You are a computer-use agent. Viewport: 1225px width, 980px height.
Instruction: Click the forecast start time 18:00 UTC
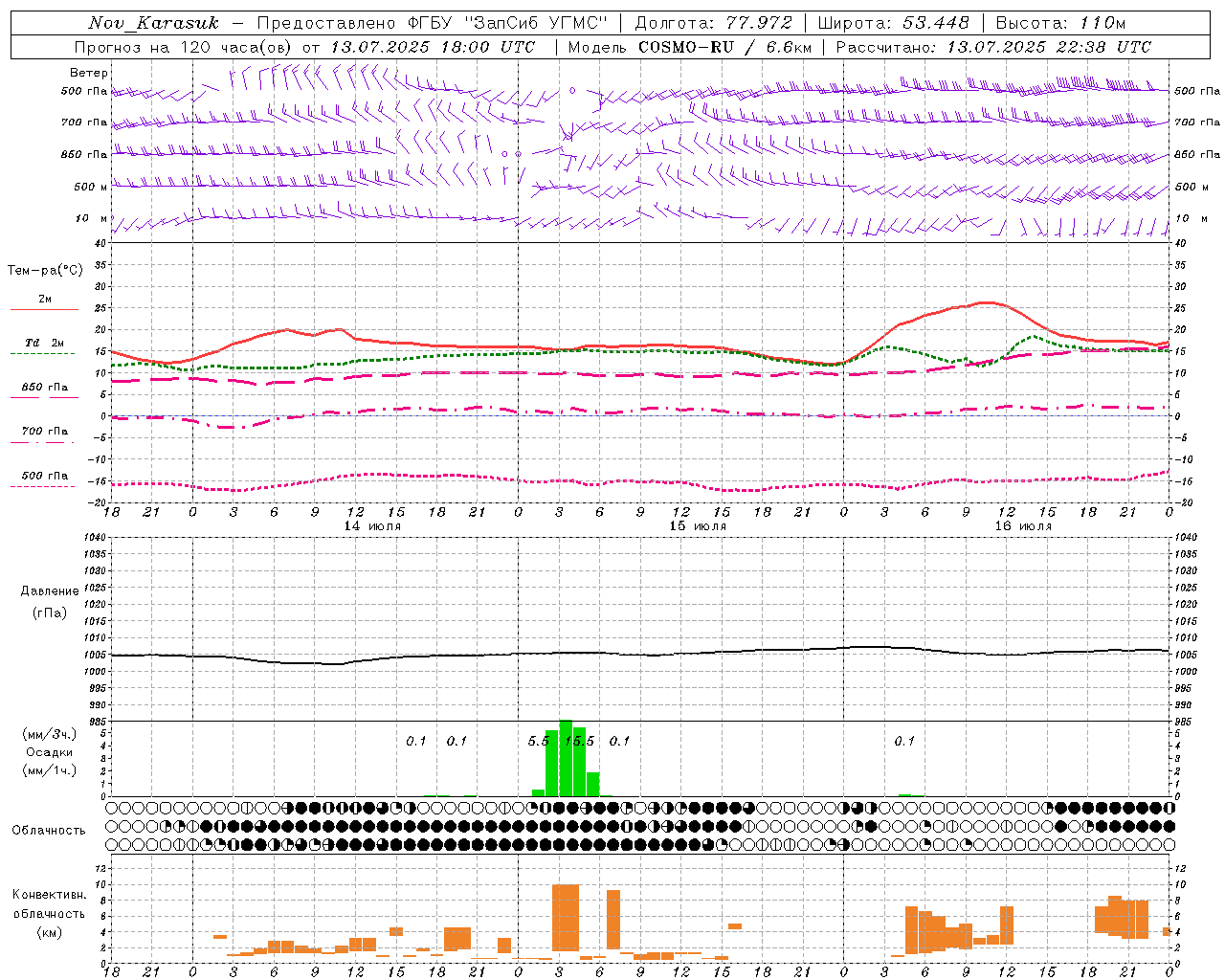(489, 47)
